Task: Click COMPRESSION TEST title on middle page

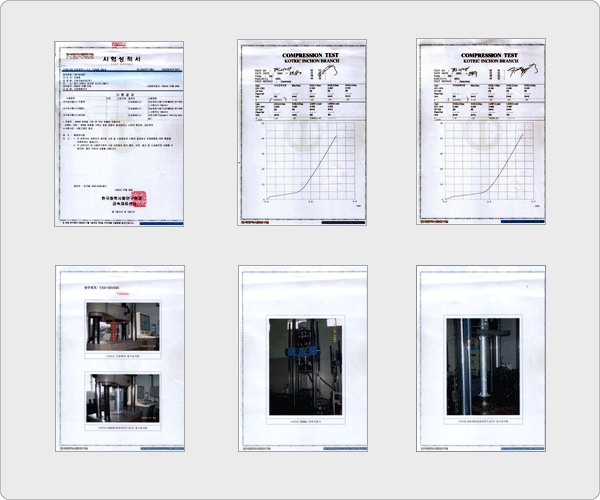Action: click(x=310, y=55)
